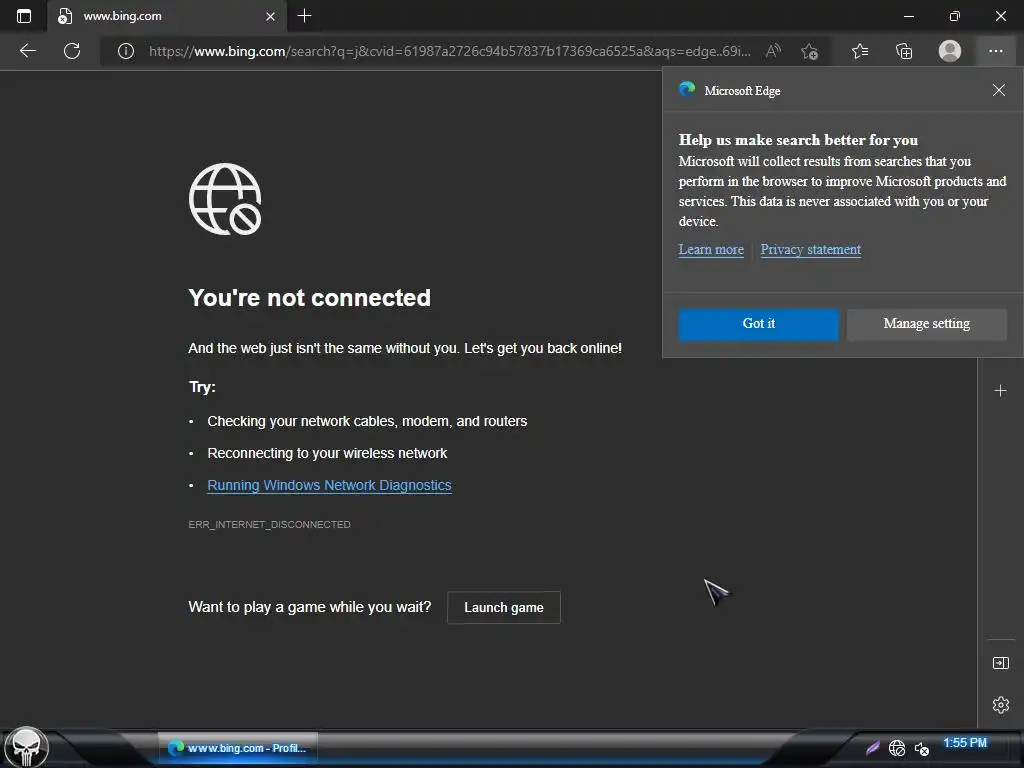Open a new tab with plus button
Viewport: 1024px width, 768px height.
click(304, 16)
